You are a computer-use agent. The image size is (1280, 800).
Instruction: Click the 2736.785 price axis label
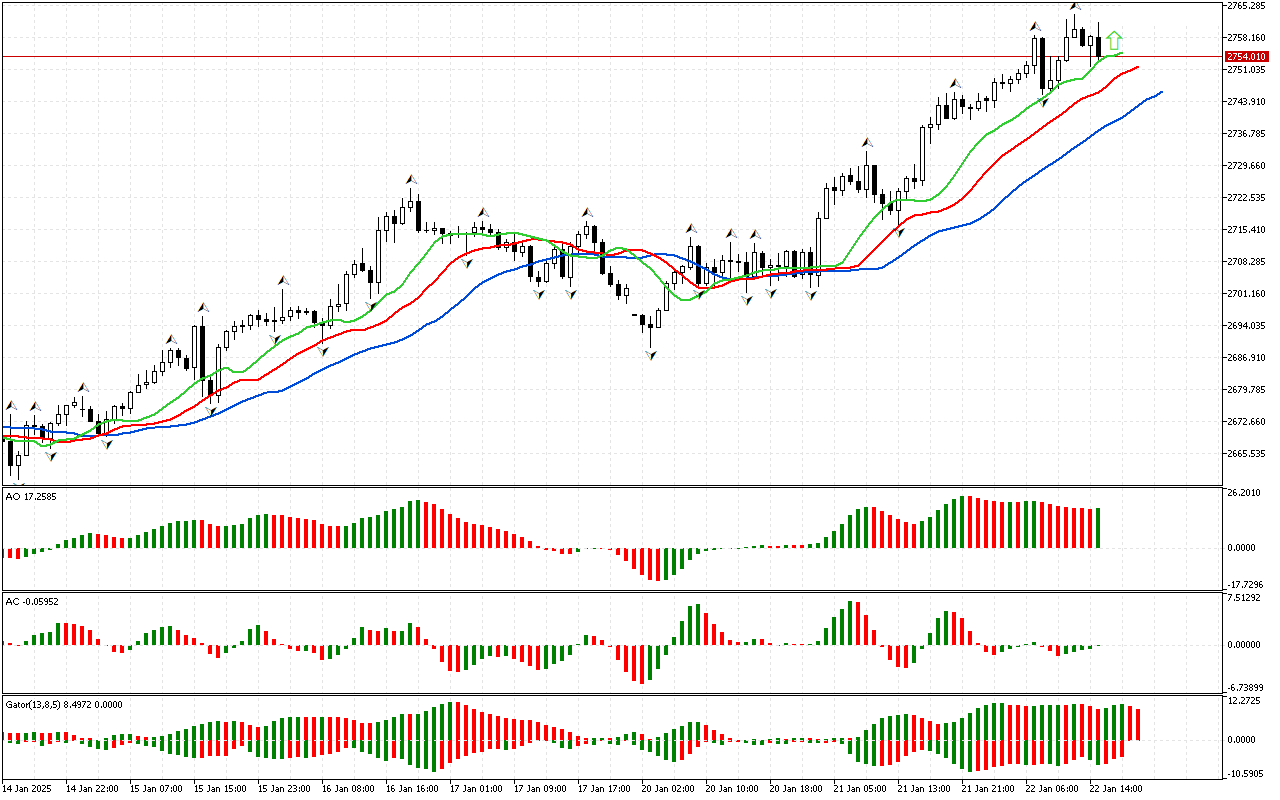pos(1246,134)
